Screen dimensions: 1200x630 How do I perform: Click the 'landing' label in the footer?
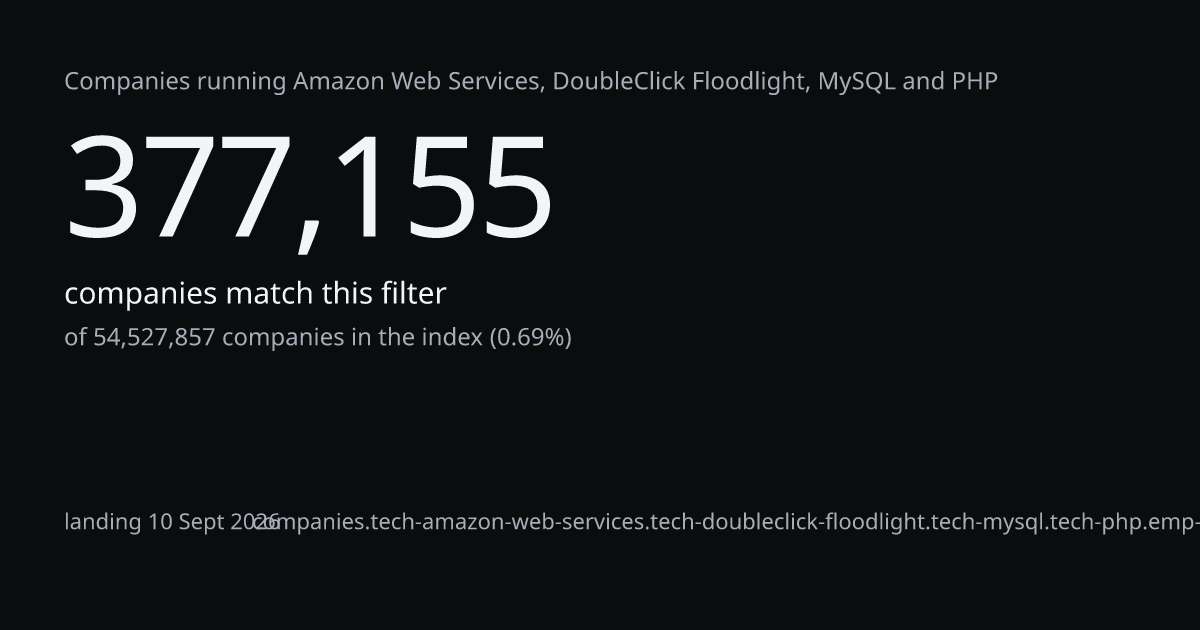103,522
